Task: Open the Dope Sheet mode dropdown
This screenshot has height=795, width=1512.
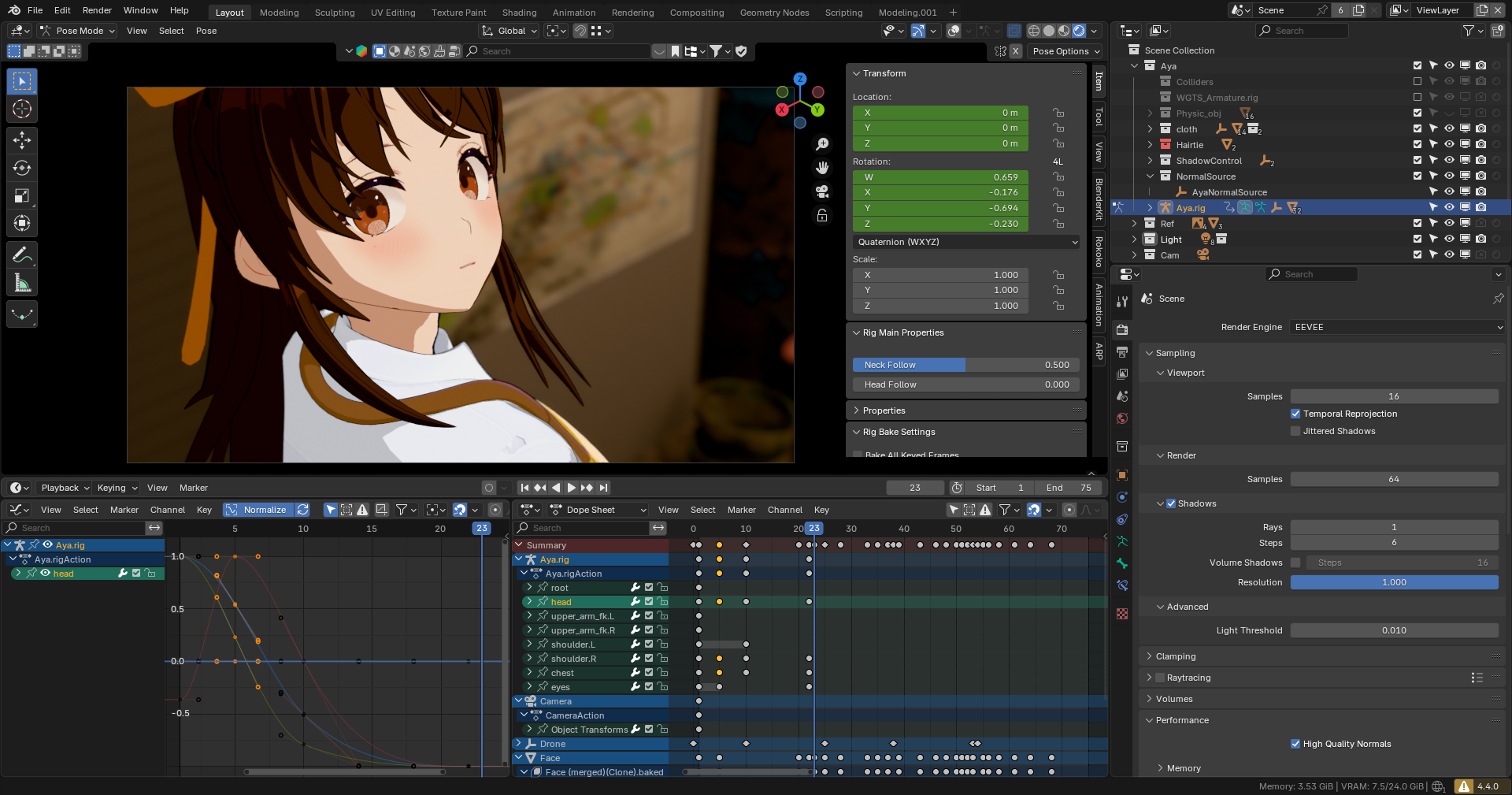Action: [x=598, y=510]
